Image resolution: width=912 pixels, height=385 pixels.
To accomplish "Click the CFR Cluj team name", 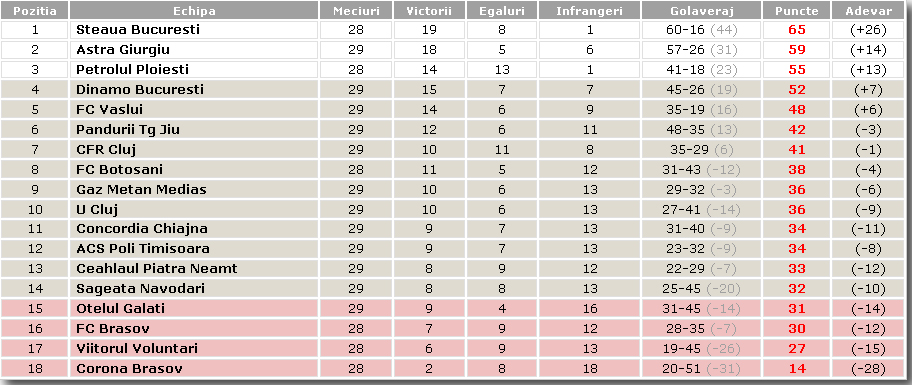I will click(106, 149).
